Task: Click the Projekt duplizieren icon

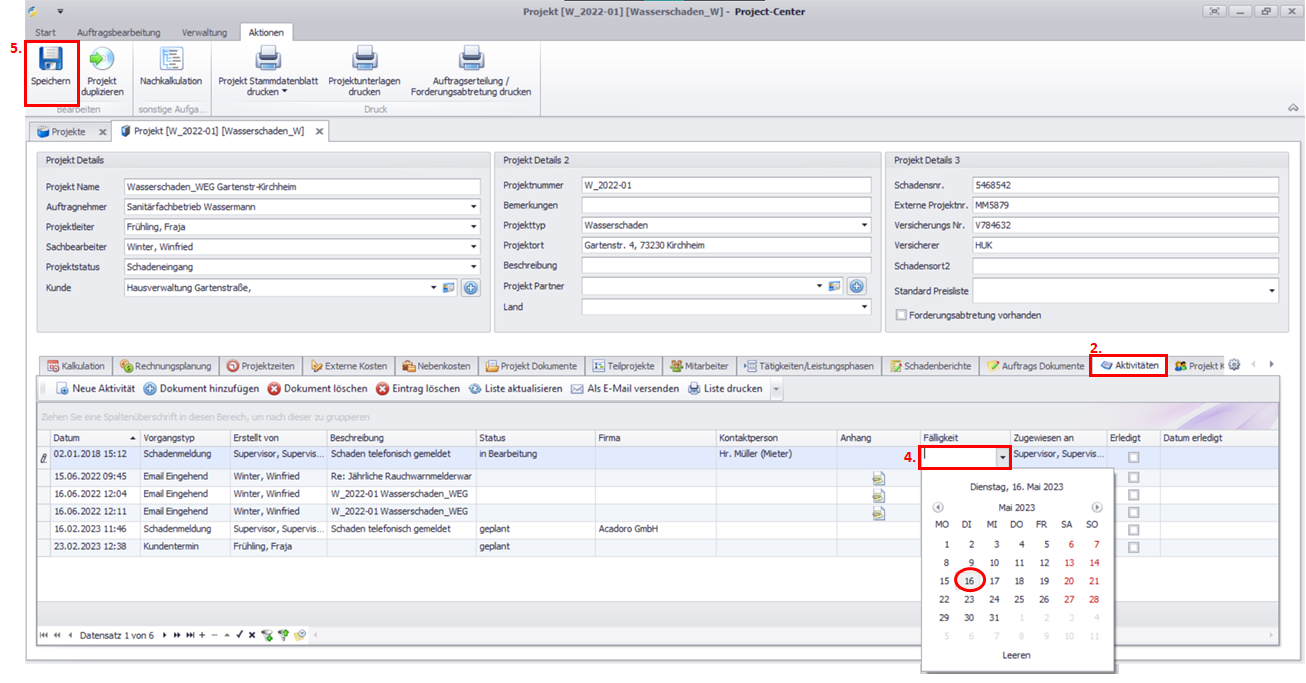Action: tap(101, 60)
